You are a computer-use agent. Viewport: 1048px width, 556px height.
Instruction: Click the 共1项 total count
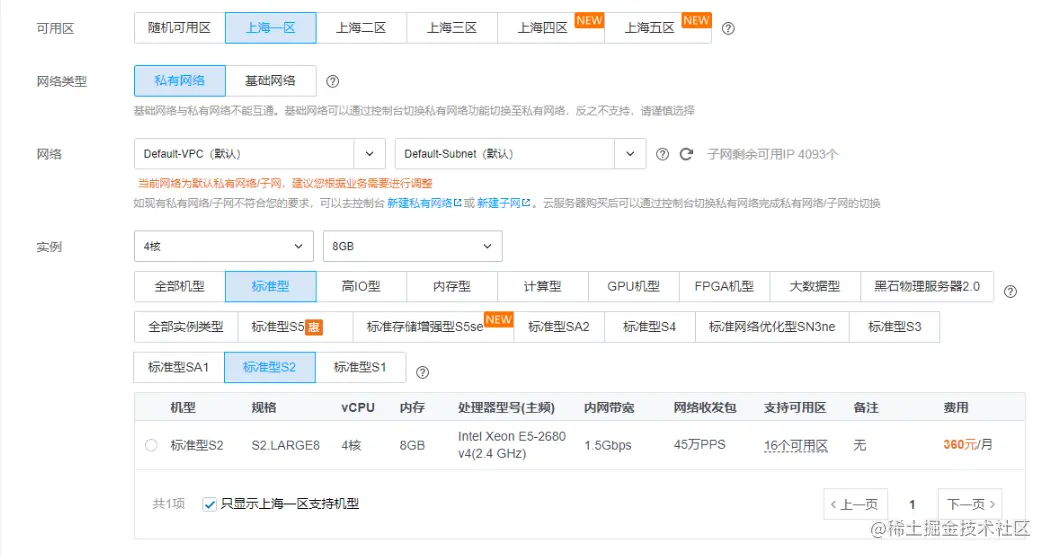point(168,504)
